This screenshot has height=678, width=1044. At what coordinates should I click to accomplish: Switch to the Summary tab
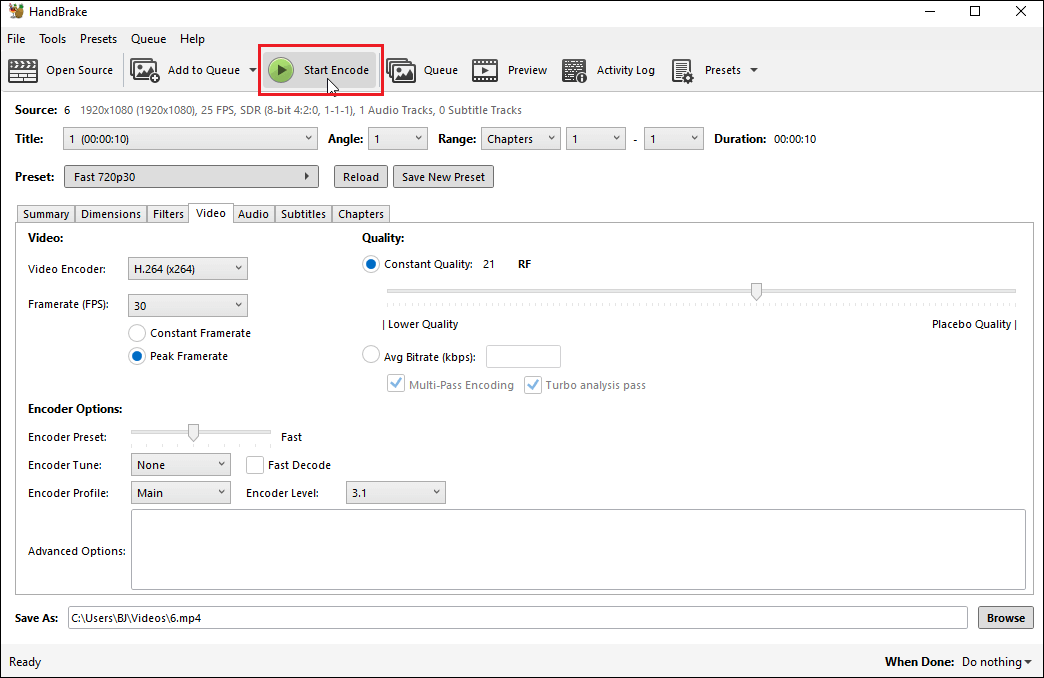[46, 214]
